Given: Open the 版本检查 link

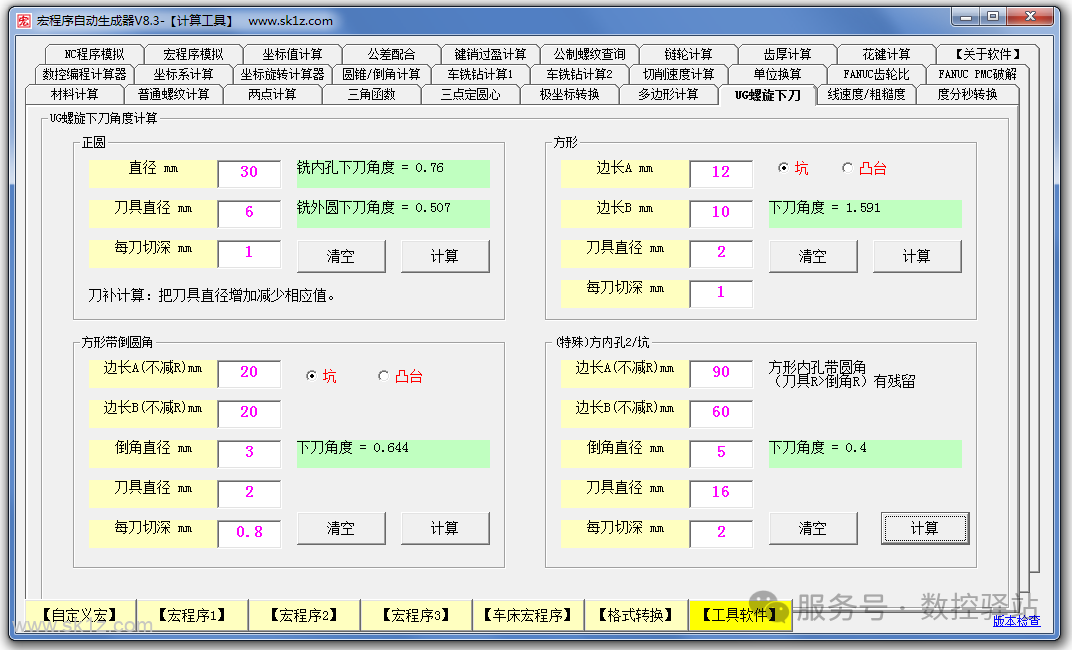Looking at the screenshot, I should coord(1017,621).
